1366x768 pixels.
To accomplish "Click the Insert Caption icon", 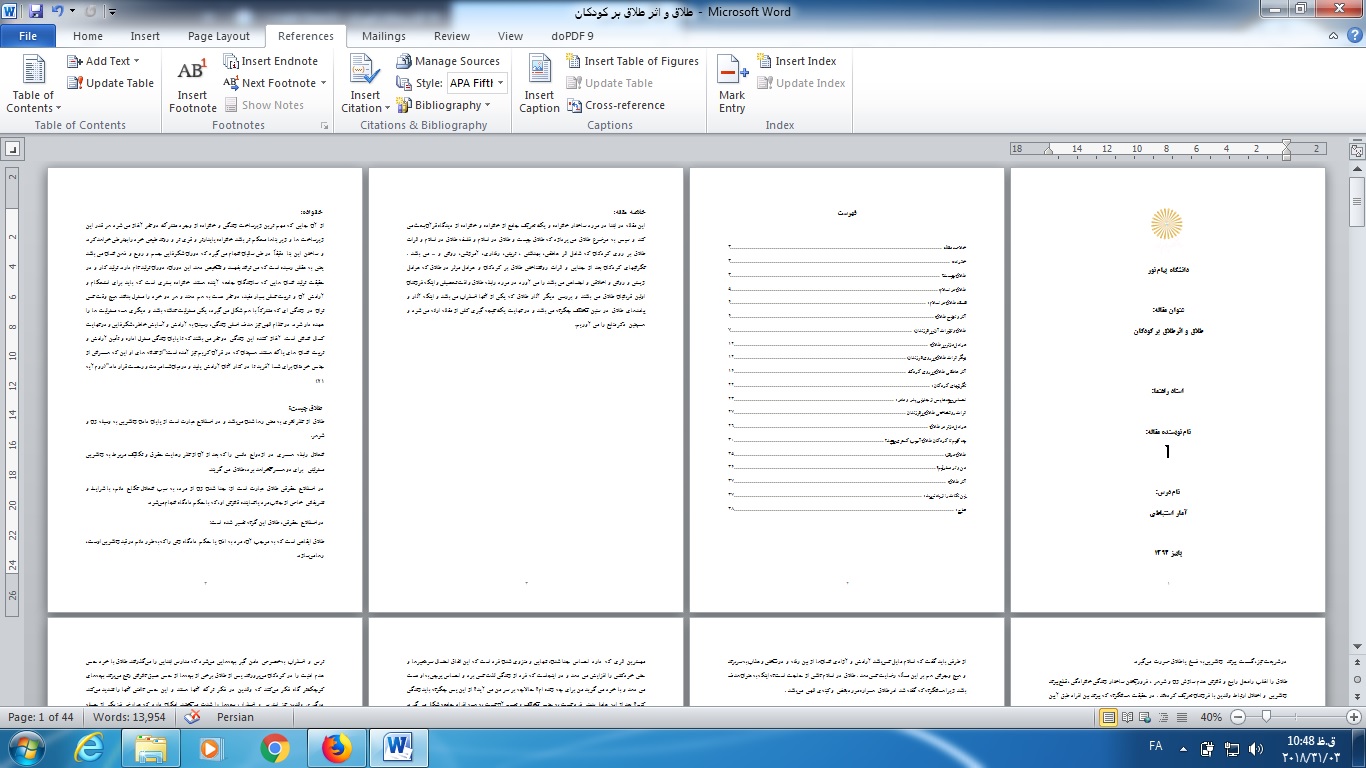I will (x=539, y=72).
